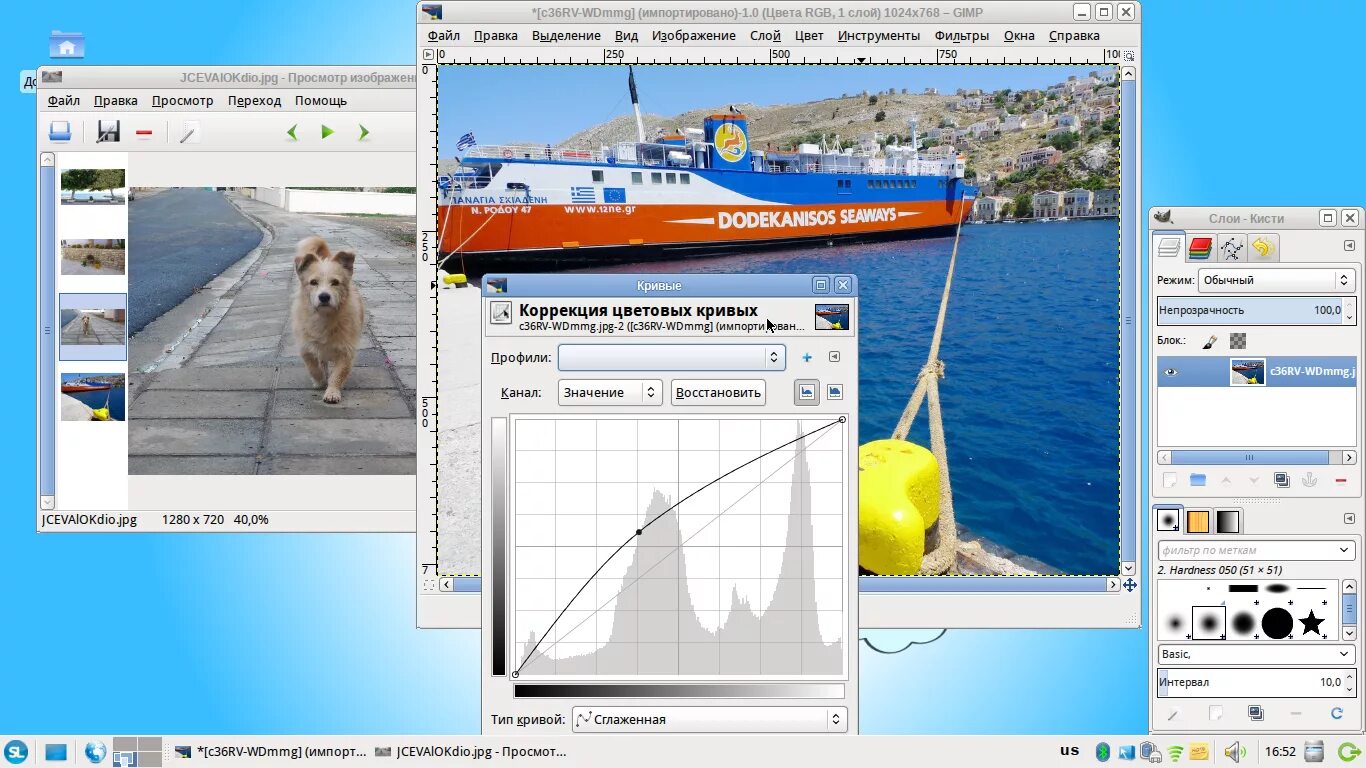Click the duplicate layer icon
Screen dimensions: 1366x768
[1281, 480]
